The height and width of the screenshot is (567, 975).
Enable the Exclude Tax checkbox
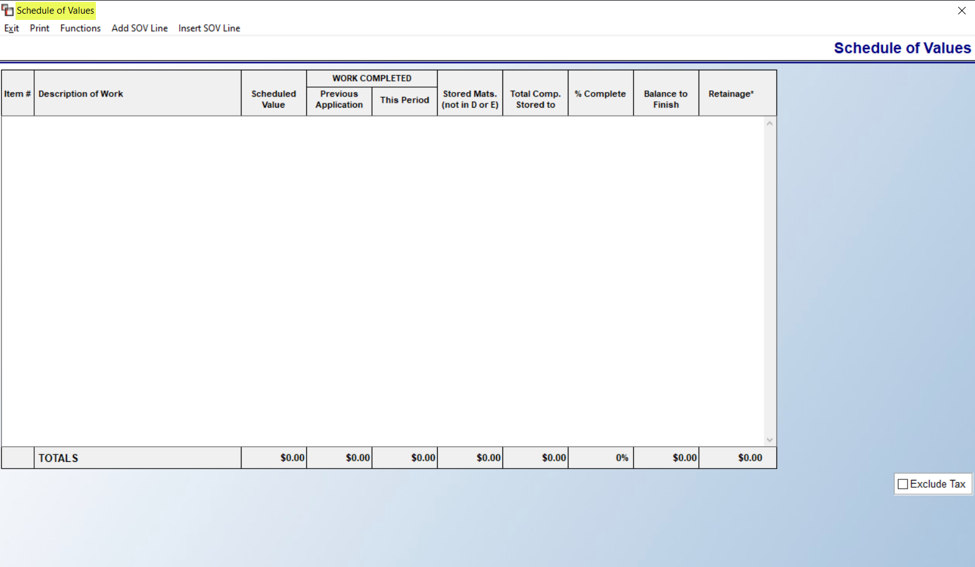coord(903,484)
